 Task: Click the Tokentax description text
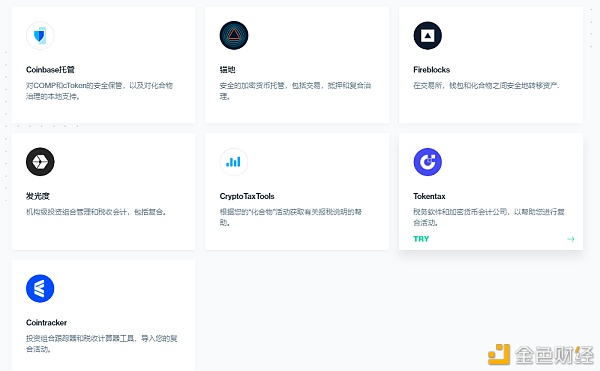coord(489,217)
